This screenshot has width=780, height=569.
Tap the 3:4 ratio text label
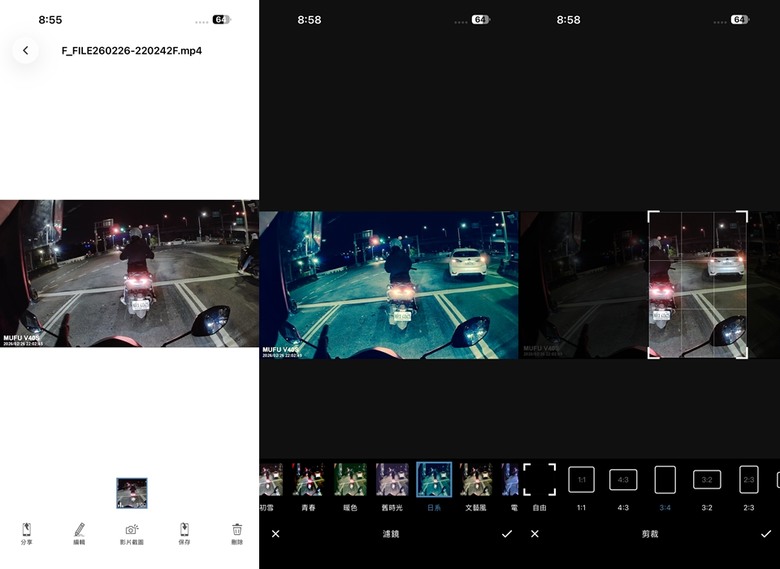[x=665, y=508]
